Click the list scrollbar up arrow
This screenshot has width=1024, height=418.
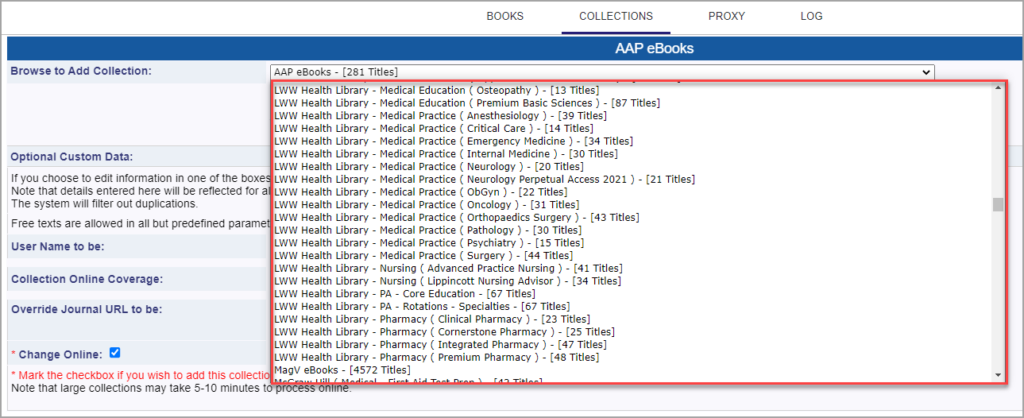pos(997,88)
